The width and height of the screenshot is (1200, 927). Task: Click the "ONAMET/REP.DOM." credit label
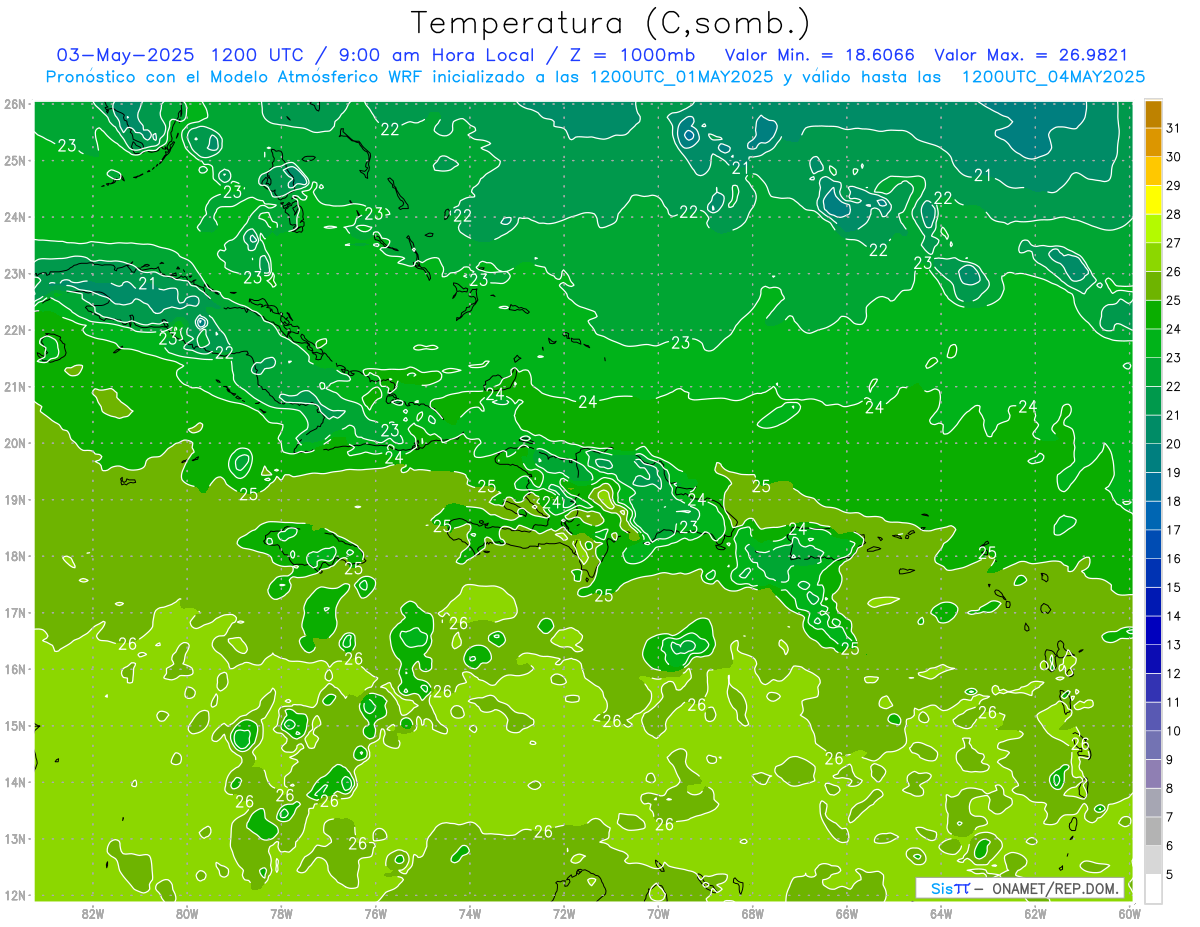[1055, 888]
